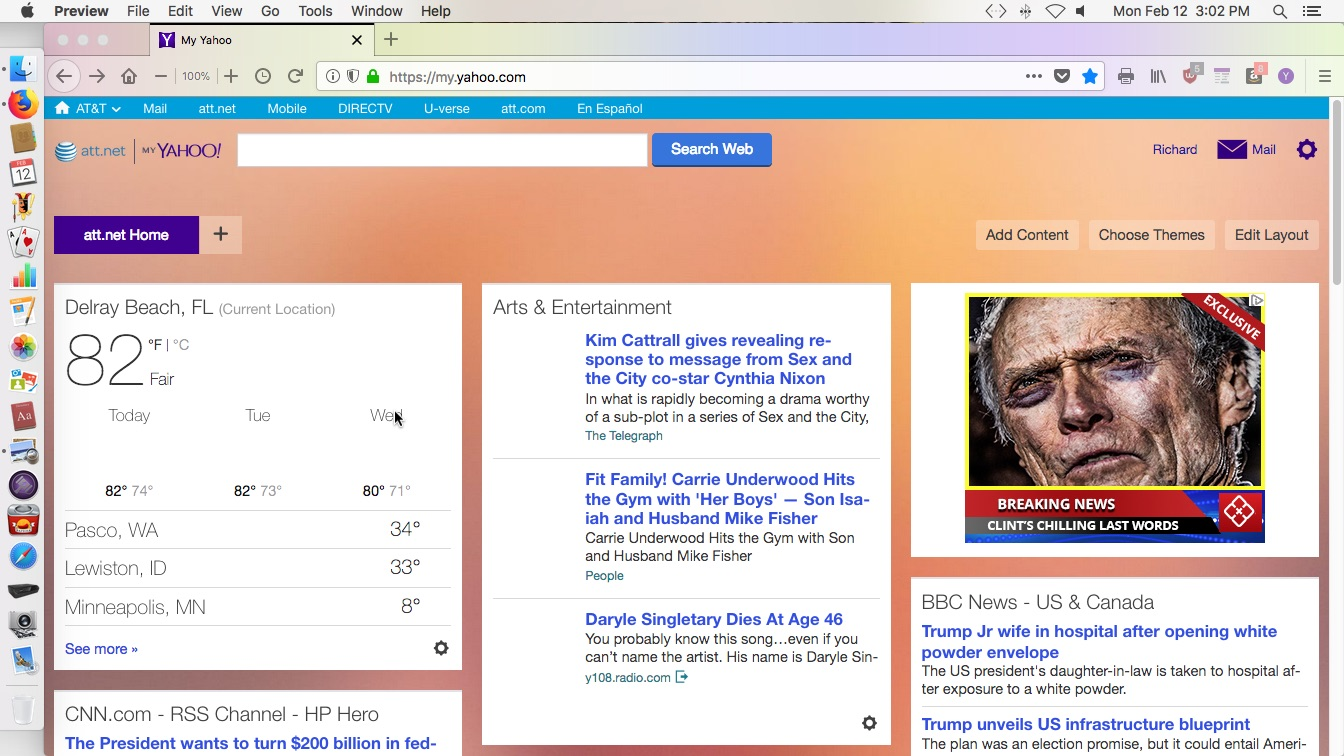Open Choose Themes
This screenshot has height=756, width=1344.
click(1151, 235)
